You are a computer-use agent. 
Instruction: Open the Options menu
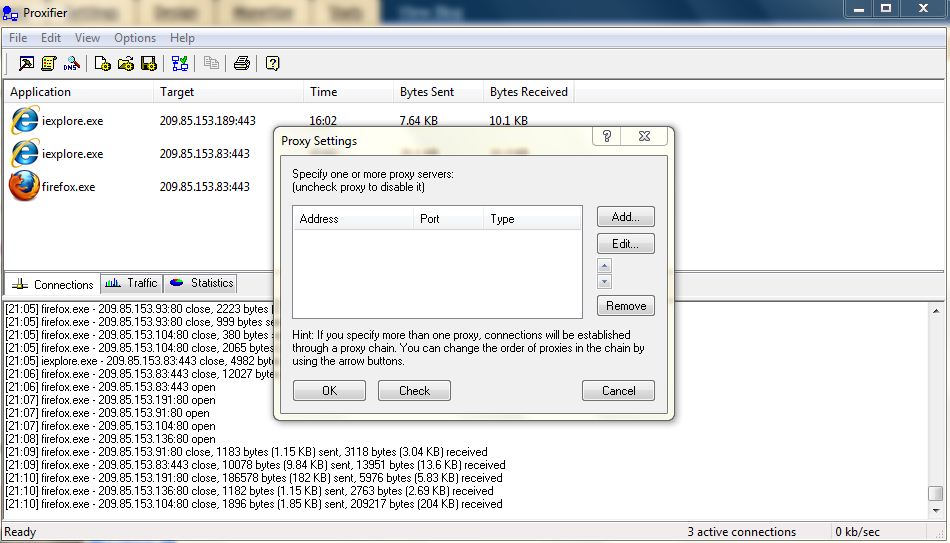point(135,38)
